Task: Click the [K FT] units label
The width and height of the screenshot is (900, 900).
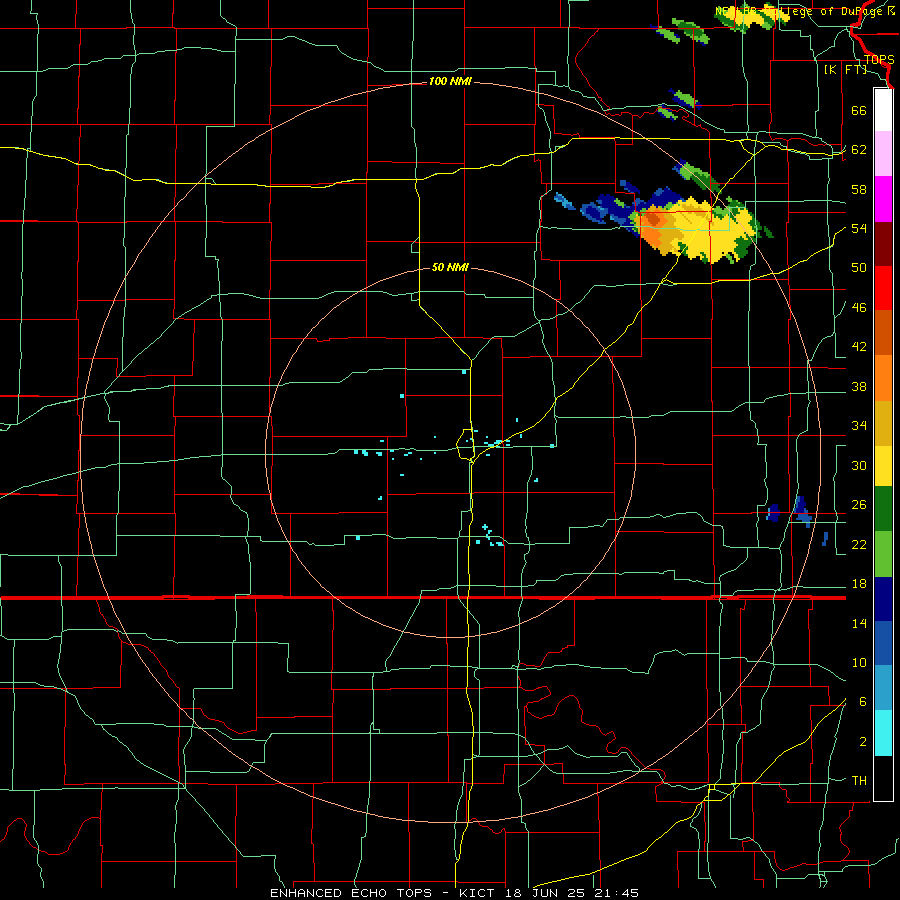Action: click(x=845, y=70)
